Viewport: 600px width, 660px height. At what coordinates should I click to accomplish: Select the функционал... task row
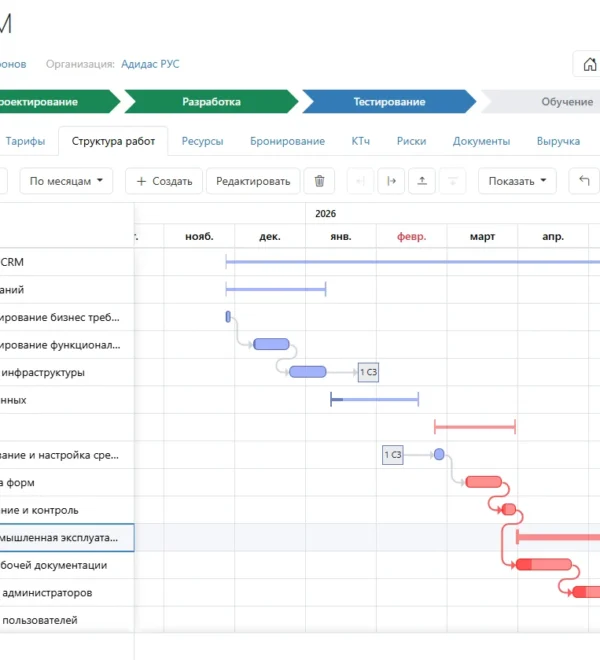(67, 345)
